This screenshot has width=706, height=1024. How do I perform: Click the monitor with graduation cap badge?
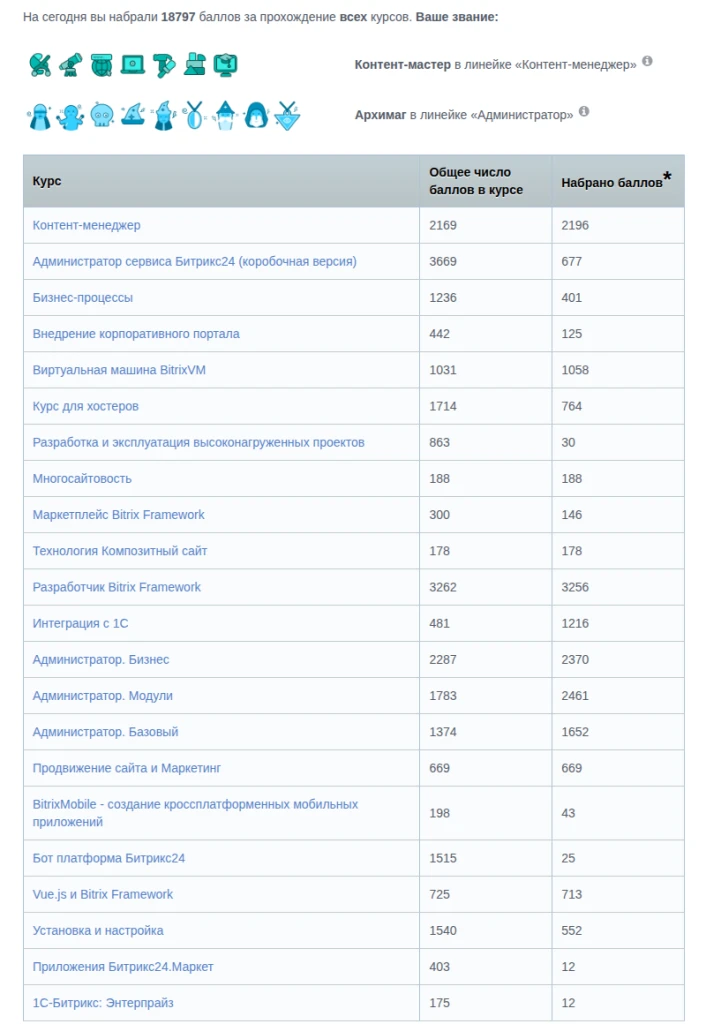[x=226, y=65]
